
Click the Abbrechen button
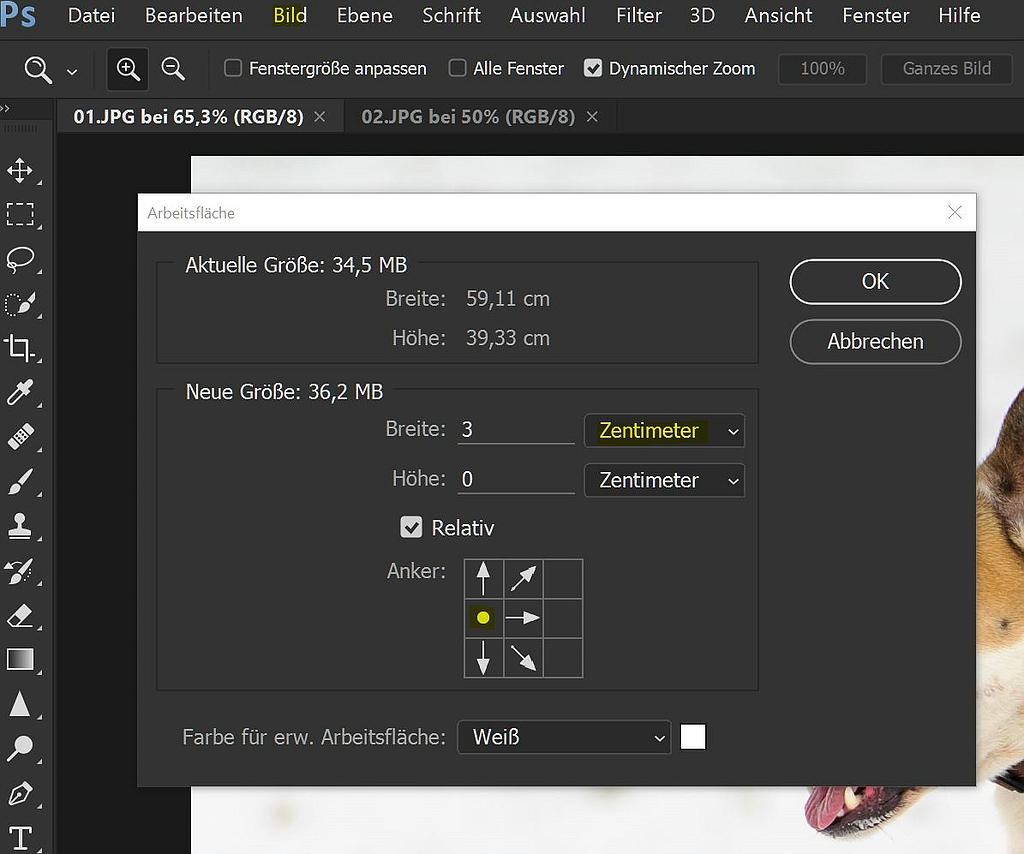tap(875, 341)
